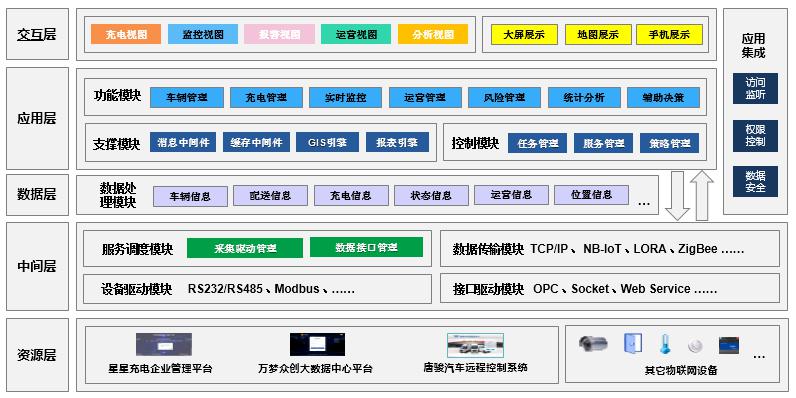Screen dimensions: 796x398
Task: Click the 配送信息 data block
Action: click(270, 195)
